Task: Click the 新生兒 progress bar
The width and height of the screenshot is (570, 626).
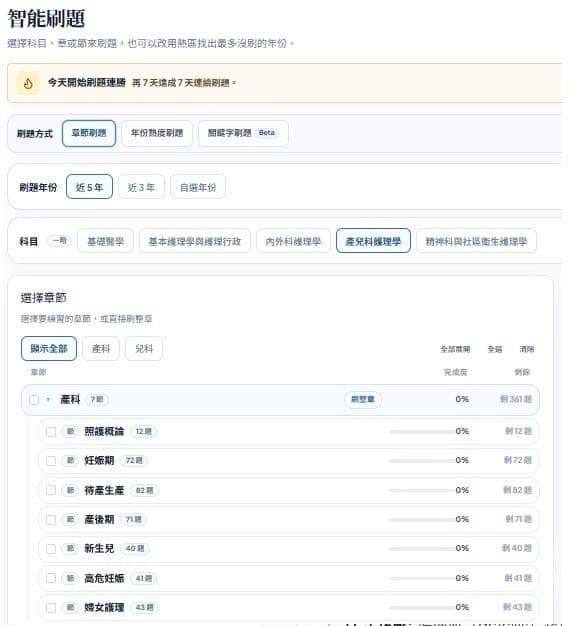Action: pos(421,549)
